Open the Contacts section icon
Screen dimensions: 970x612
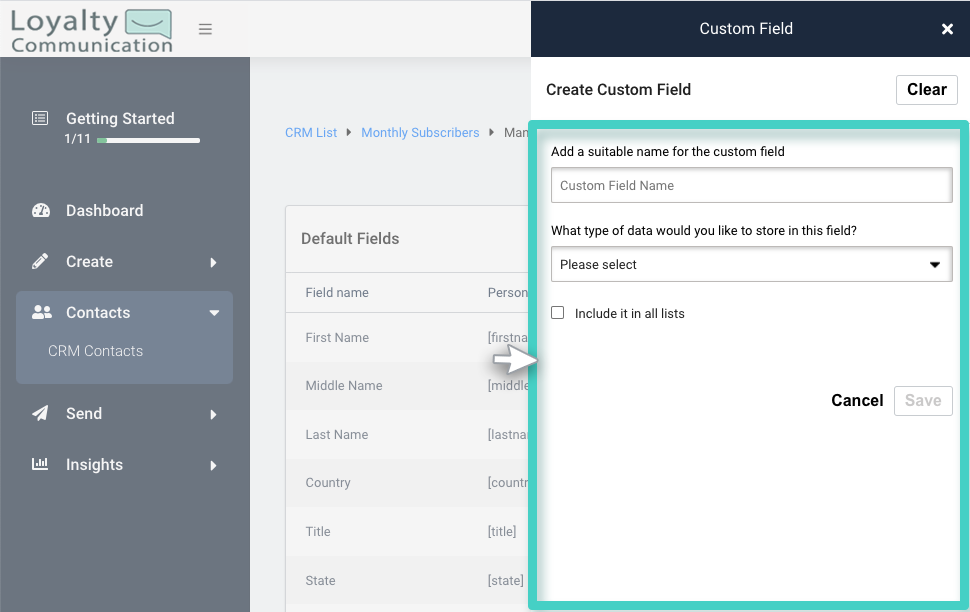coord(41,311)
